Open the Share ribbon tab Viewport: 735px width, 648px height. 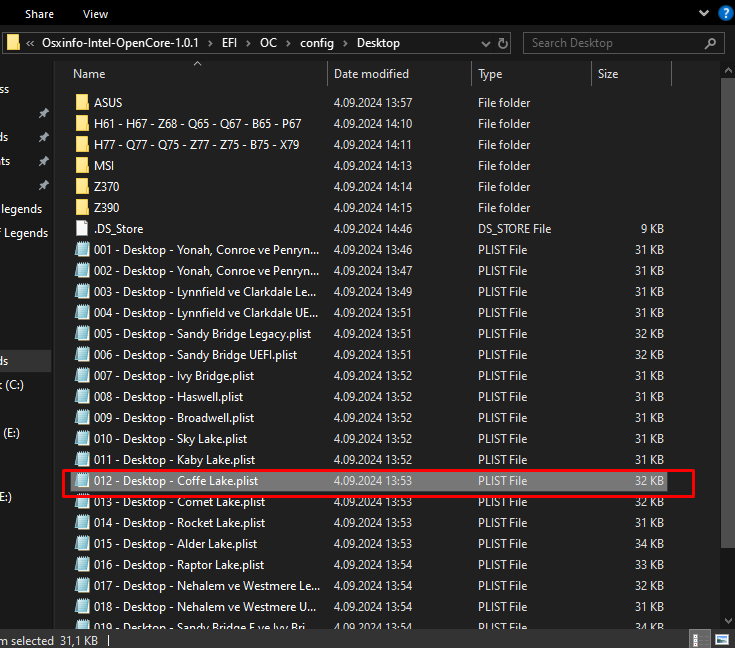[x=39, y=14]
